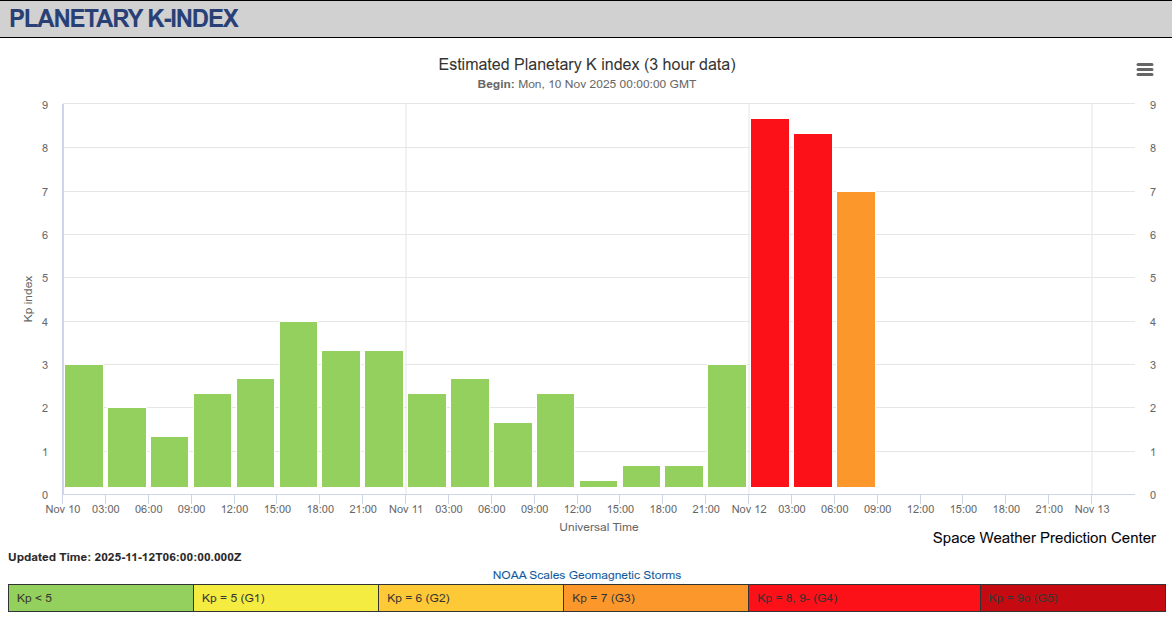Image resolution: width=1172 pixels, height=618 pixels.
Task: Click the tallest red bar in the chart
Action: 770,302
